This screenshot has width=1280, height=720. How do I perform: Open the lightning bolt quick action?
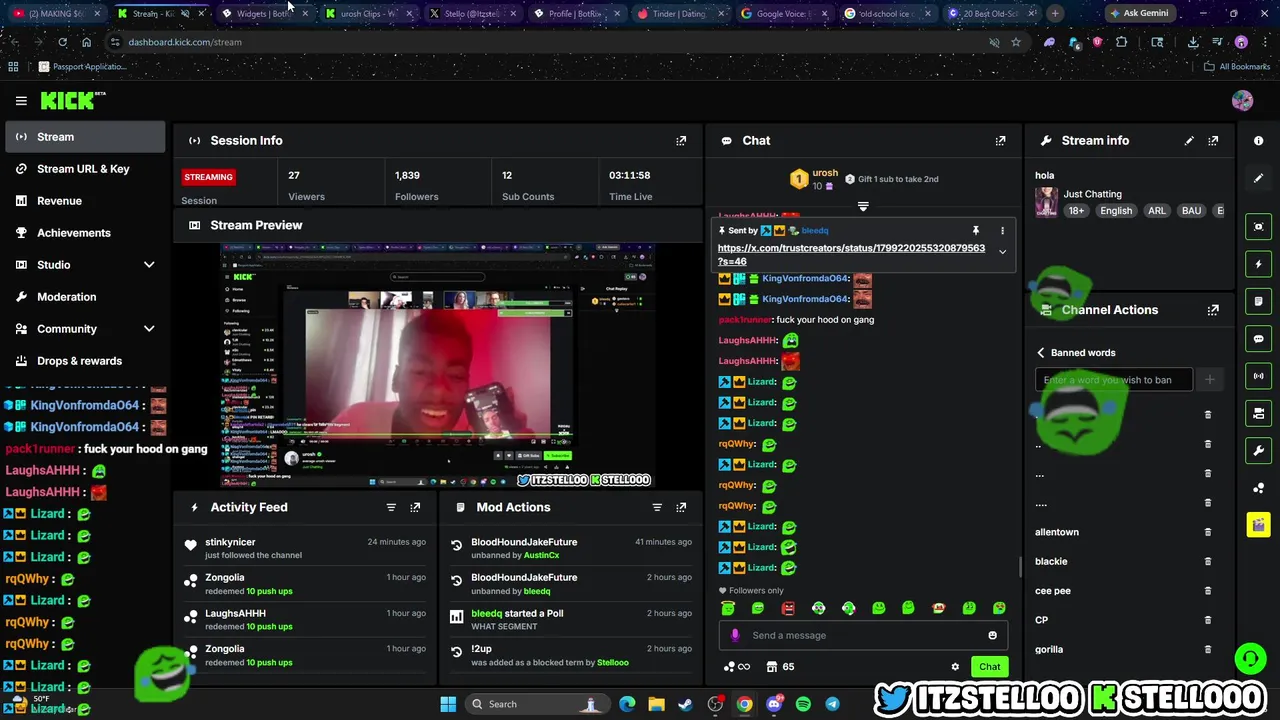coord(1259,265)
